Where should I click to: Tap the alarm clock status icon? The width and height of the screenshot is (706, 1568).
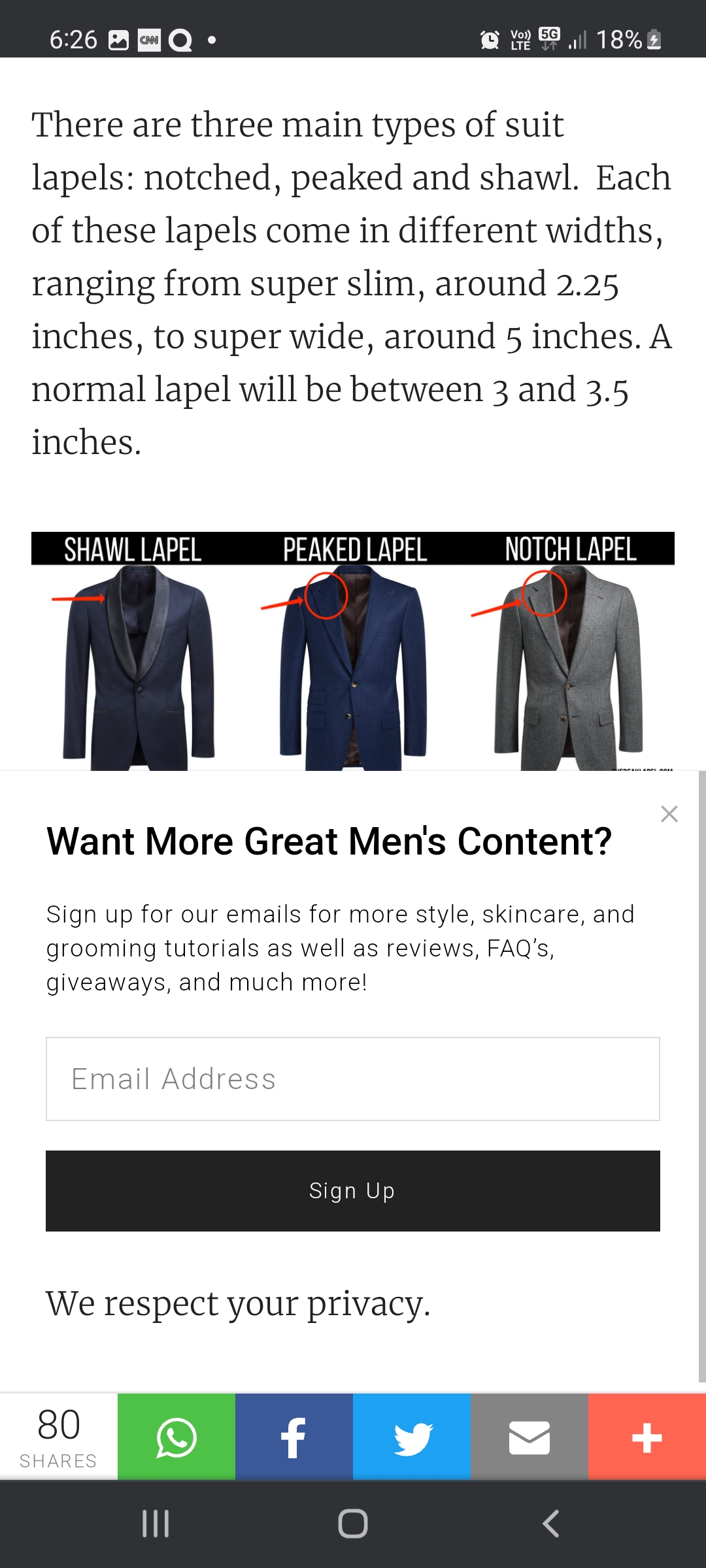pos(490,40)
